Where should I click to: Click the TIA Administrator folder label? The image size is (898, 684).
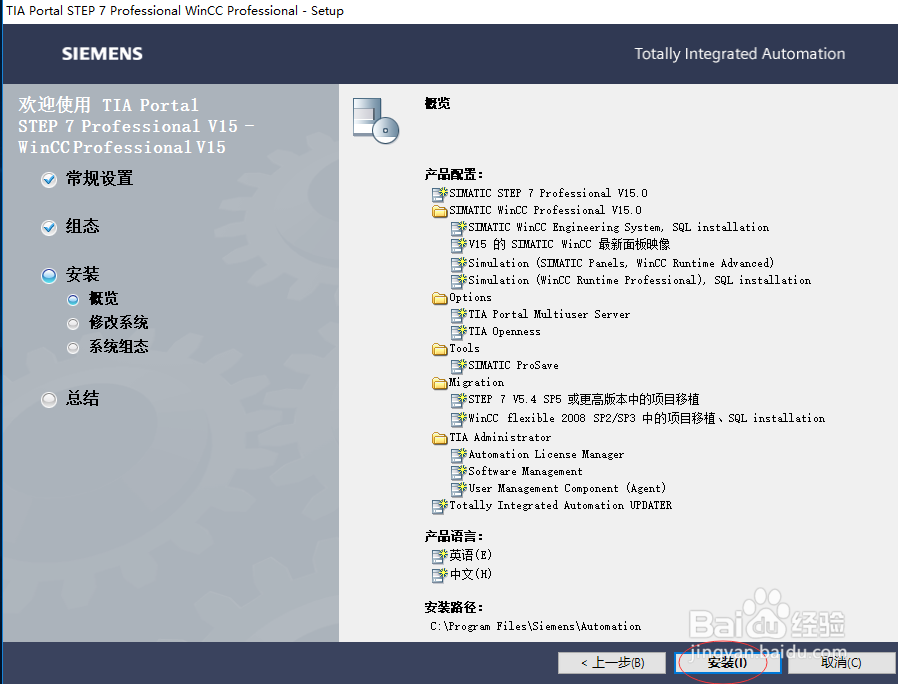tap(500, 438)
